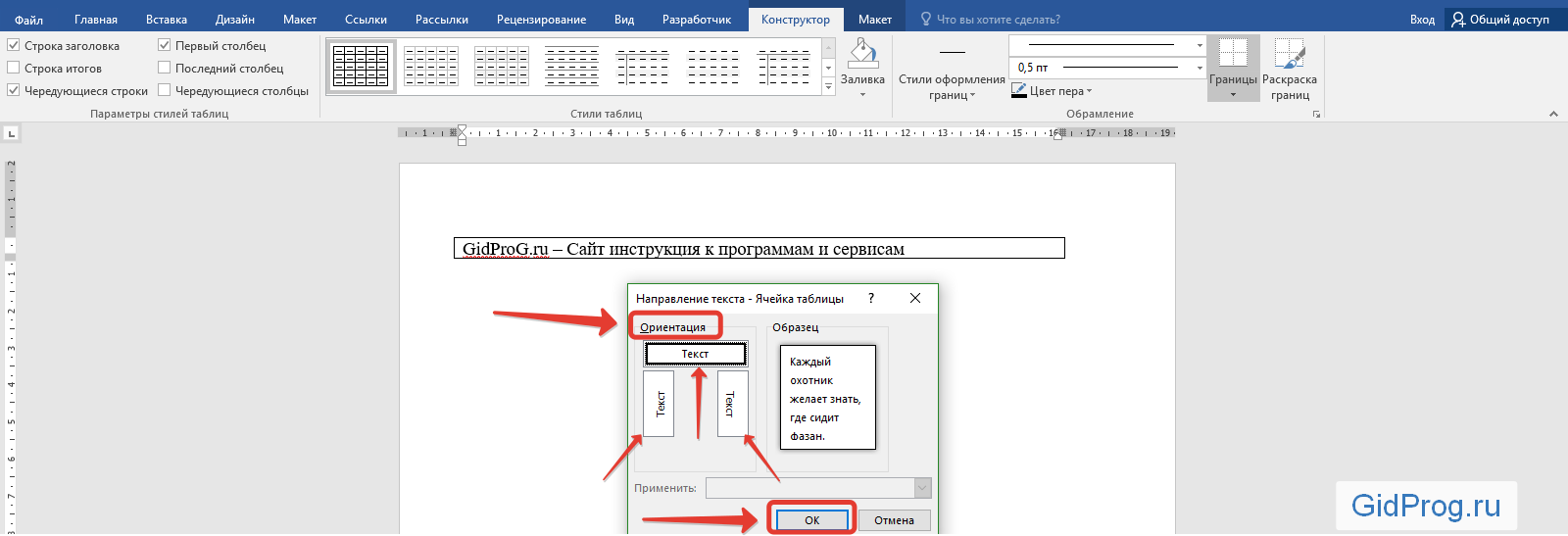1568x536 pixels.
Task: Toggle Первый столбец checkbox
Action: click(165, 45)
